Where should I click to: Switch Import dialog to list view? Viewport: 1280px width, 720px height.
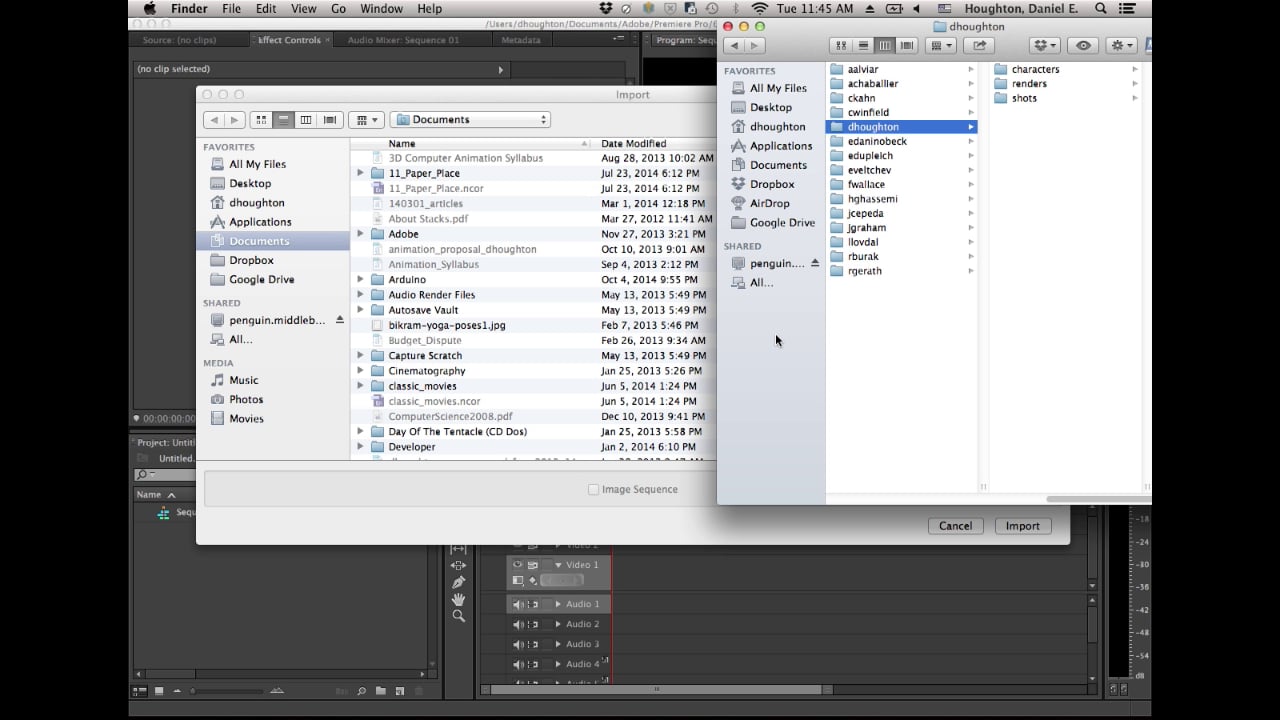pos(284,120)
